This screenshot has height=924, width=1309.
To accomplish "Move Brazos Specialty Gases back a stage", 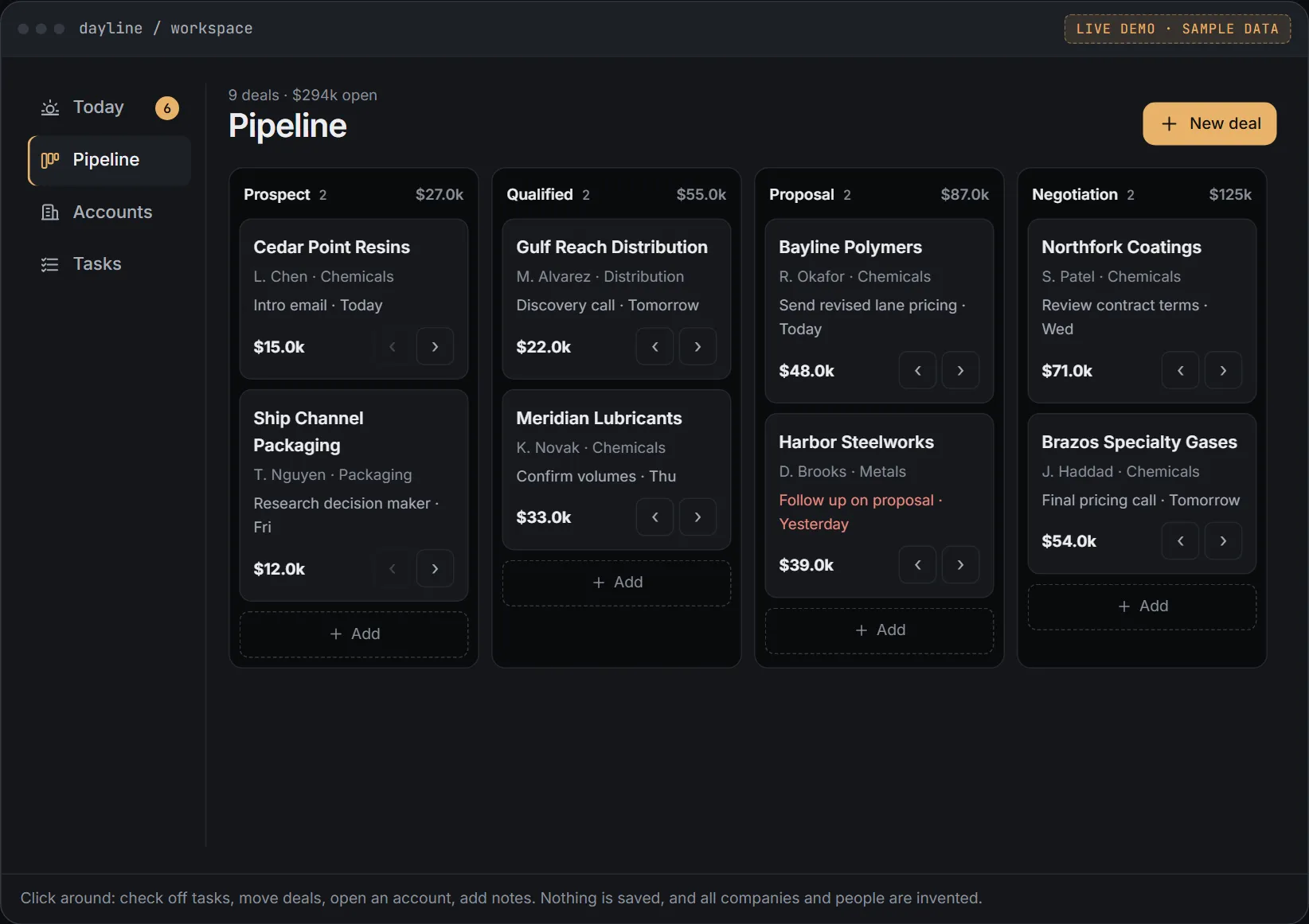I will click(x=1181, y=541).
